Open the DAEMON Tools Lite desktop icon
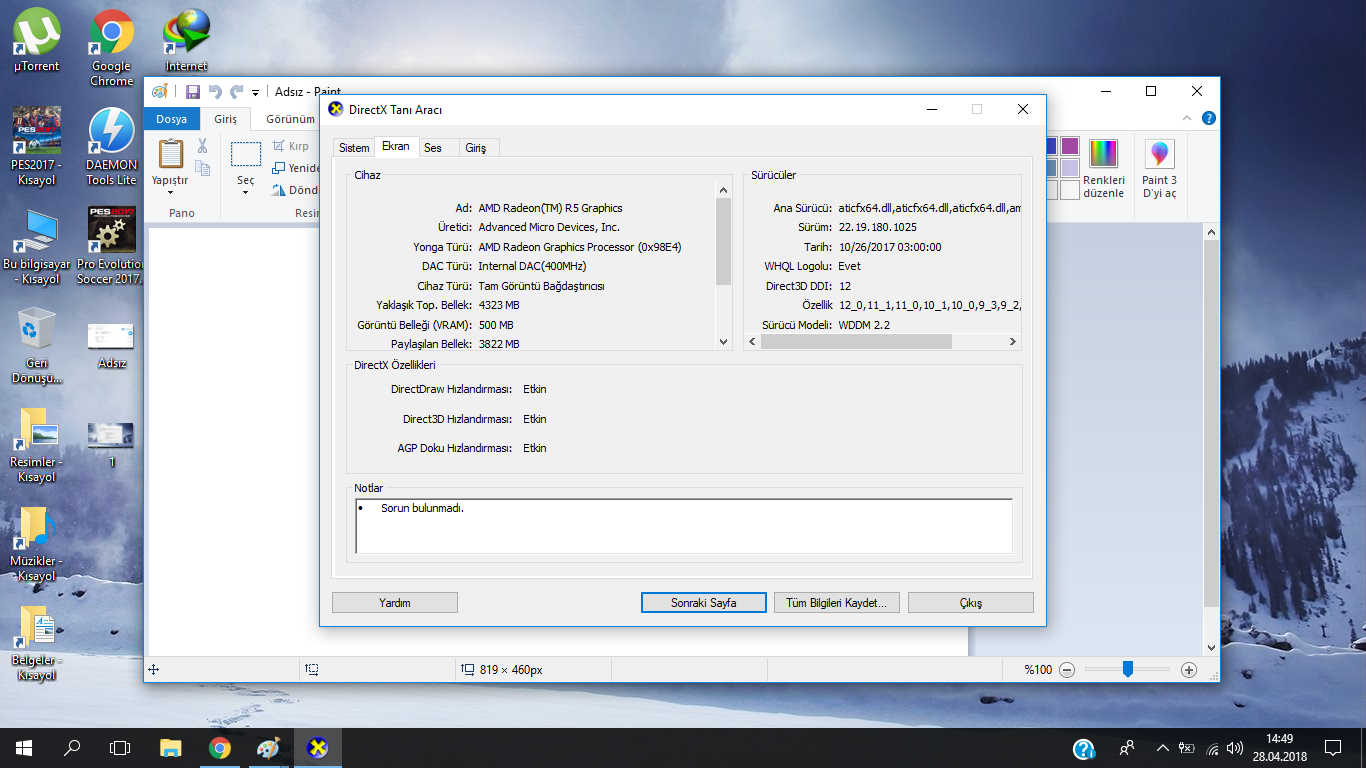 coord(112,146)
